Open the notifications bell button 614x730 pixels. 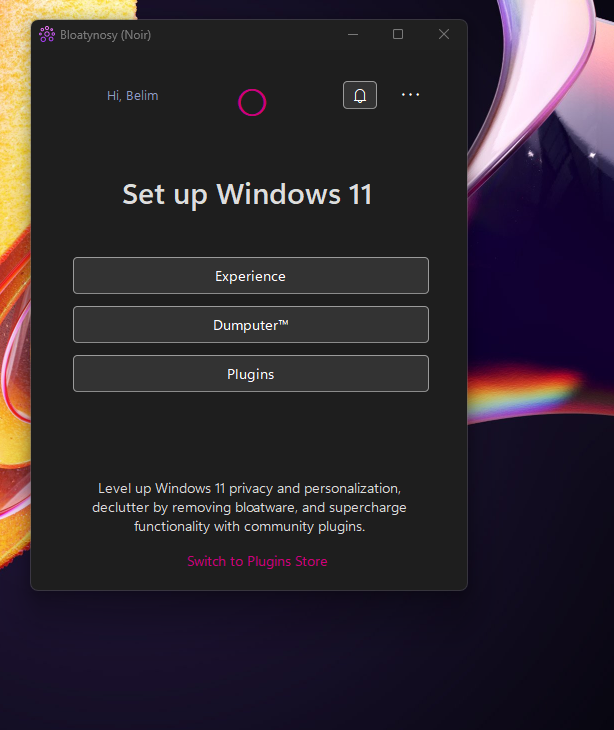(x=360, y=95)
